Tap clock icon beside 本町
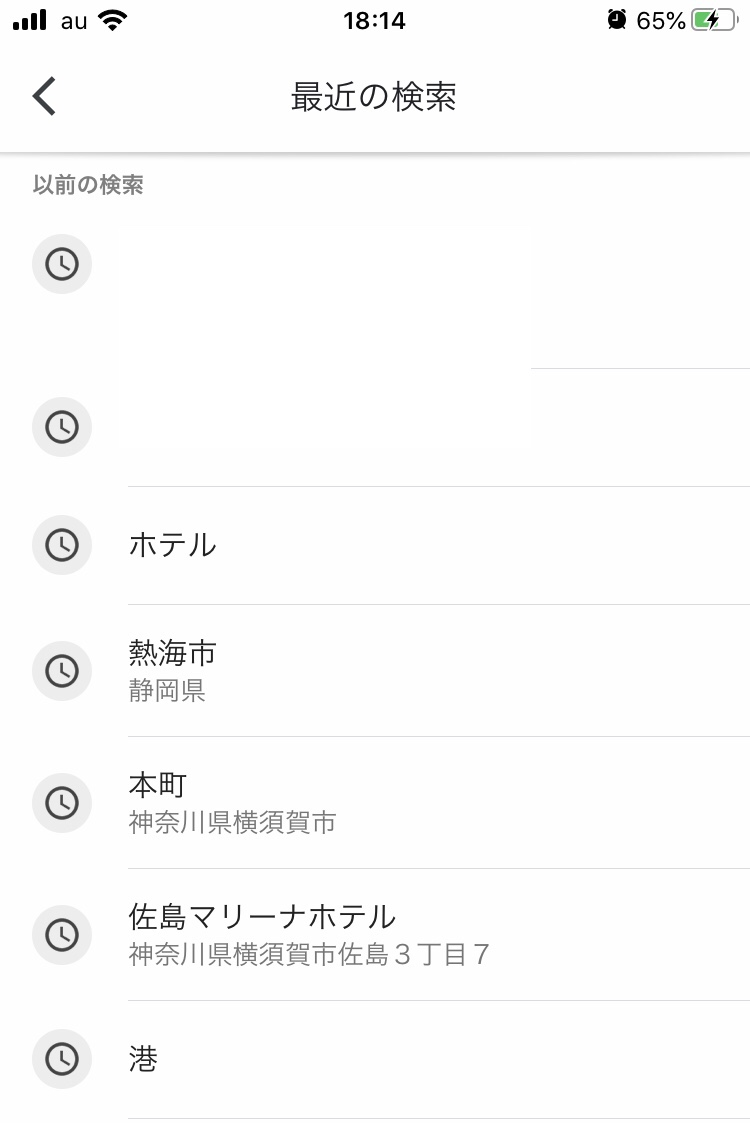 click(x=62, y=802)
